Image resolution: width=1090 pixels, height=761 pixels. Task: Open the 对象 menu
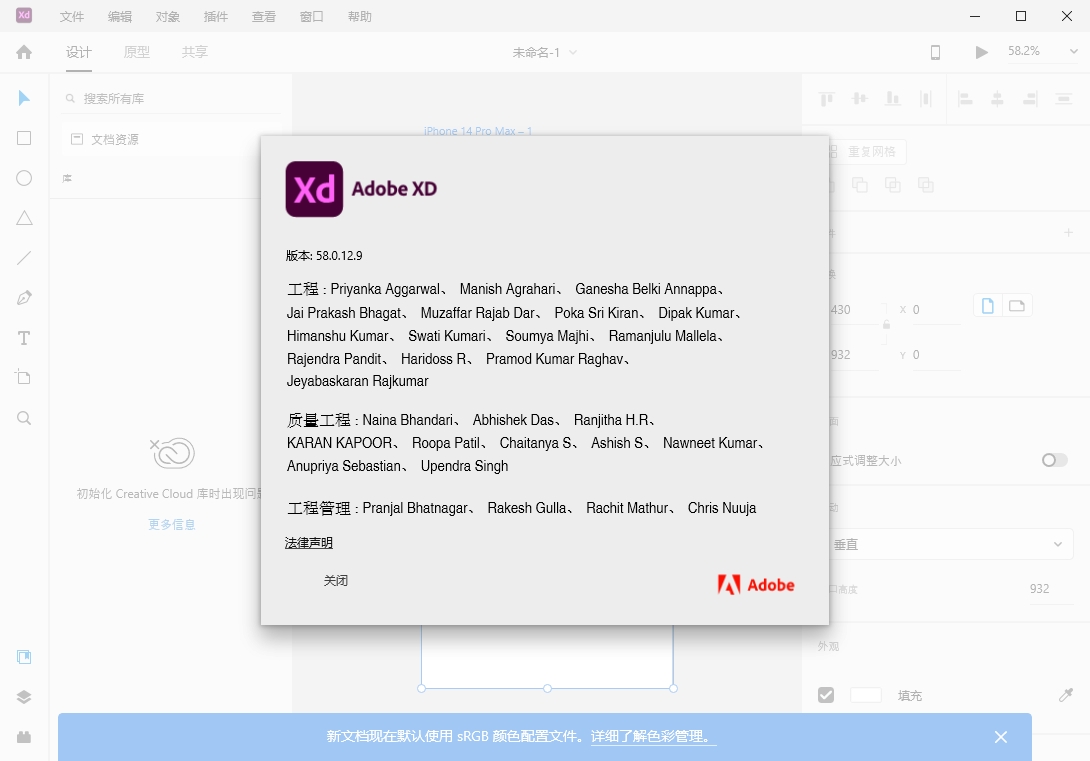click(168, 17)
